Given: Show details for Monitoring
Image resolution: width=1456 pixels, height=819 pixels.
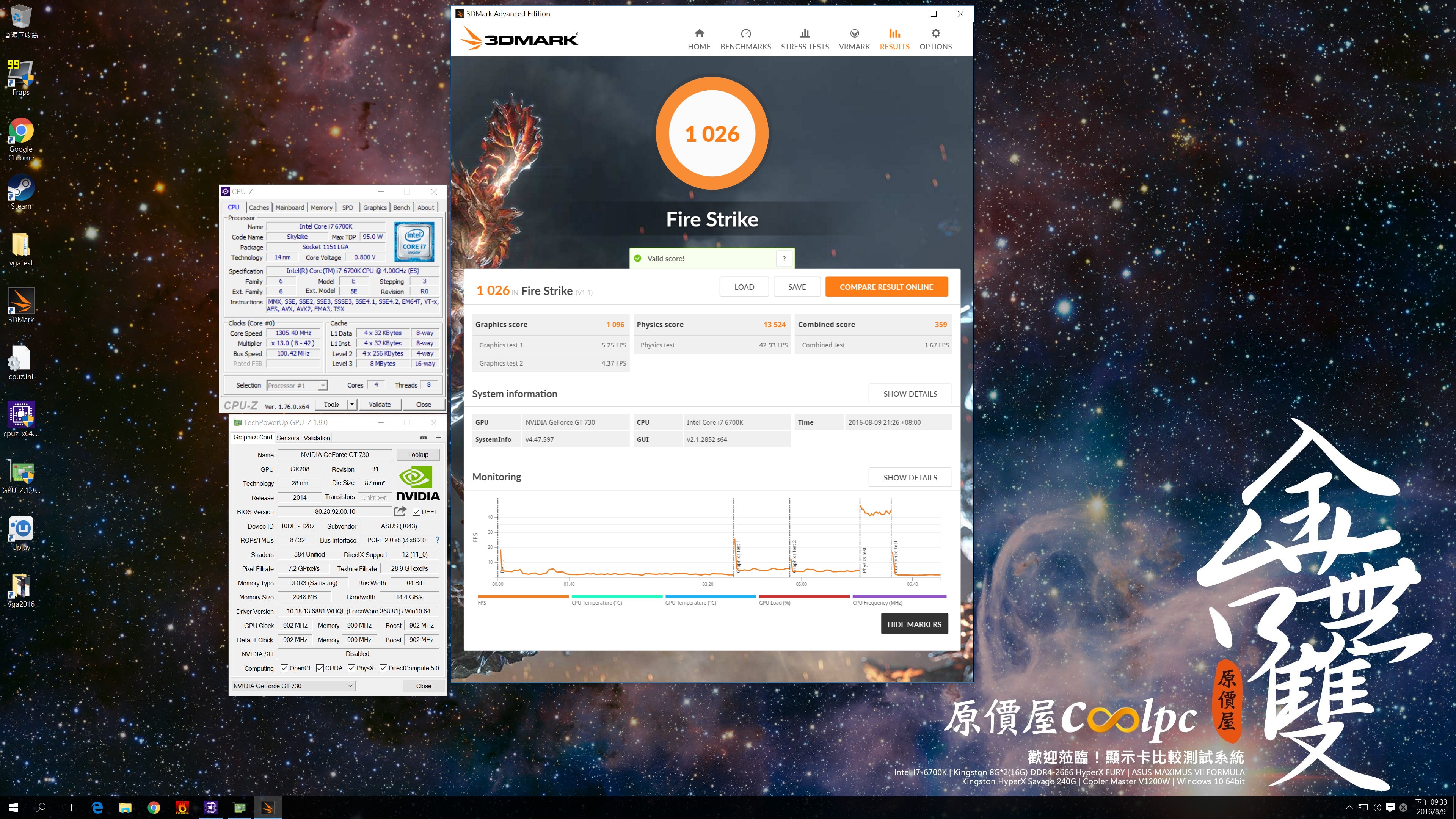Looking at the screenshot, I should 910,477.
